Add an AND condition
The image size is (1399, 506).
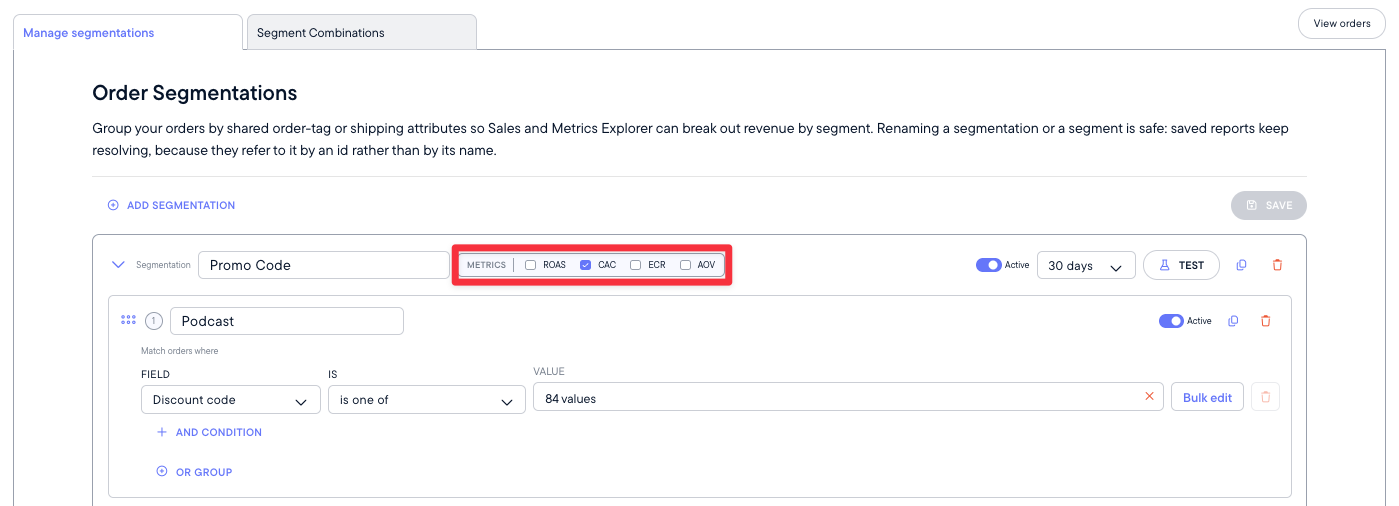[209, 432]
